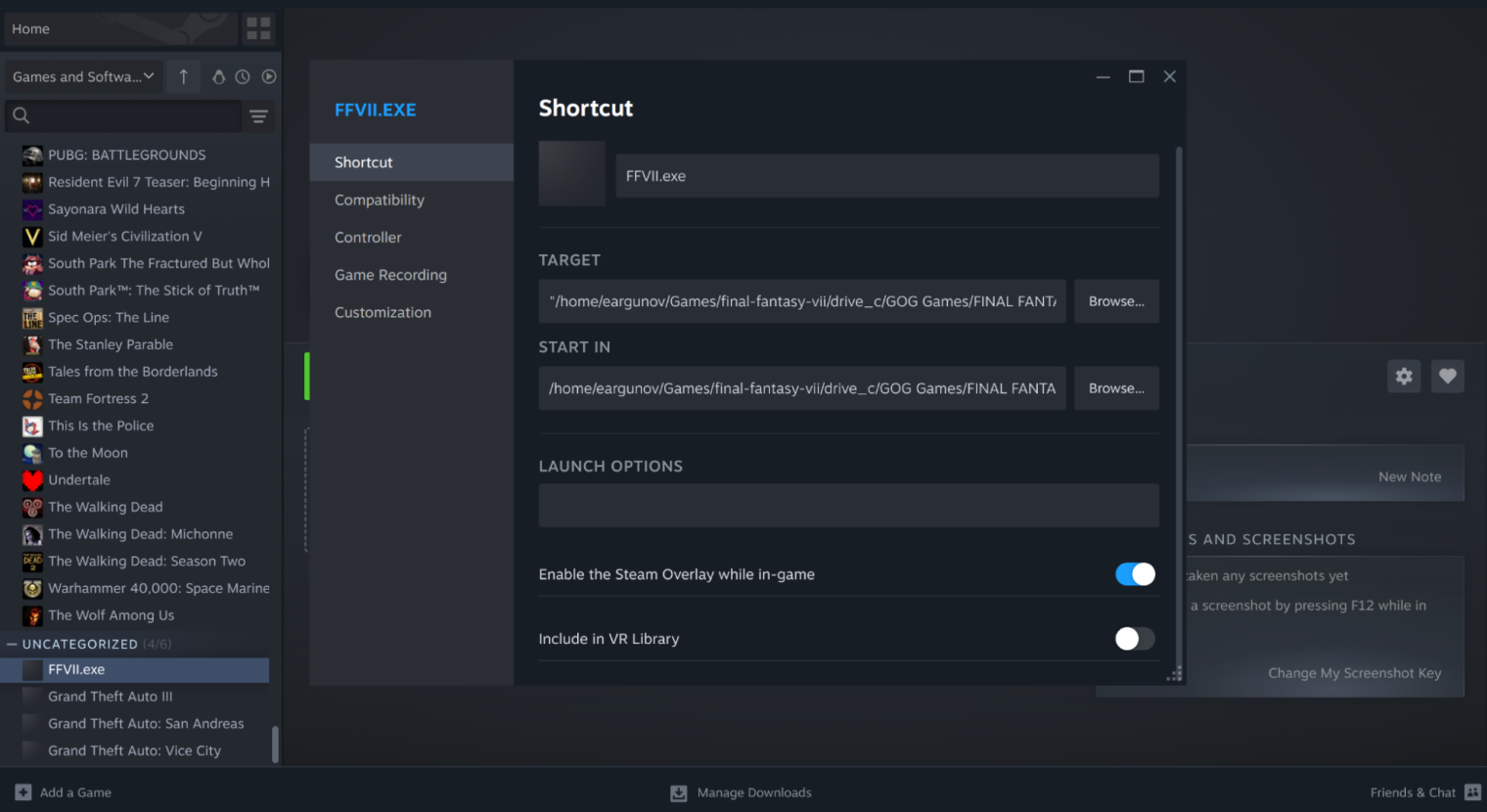This screenshot has height=812, width=1487.
Task: Switch to the Controller tab
Action: click(x=368, y=238)
